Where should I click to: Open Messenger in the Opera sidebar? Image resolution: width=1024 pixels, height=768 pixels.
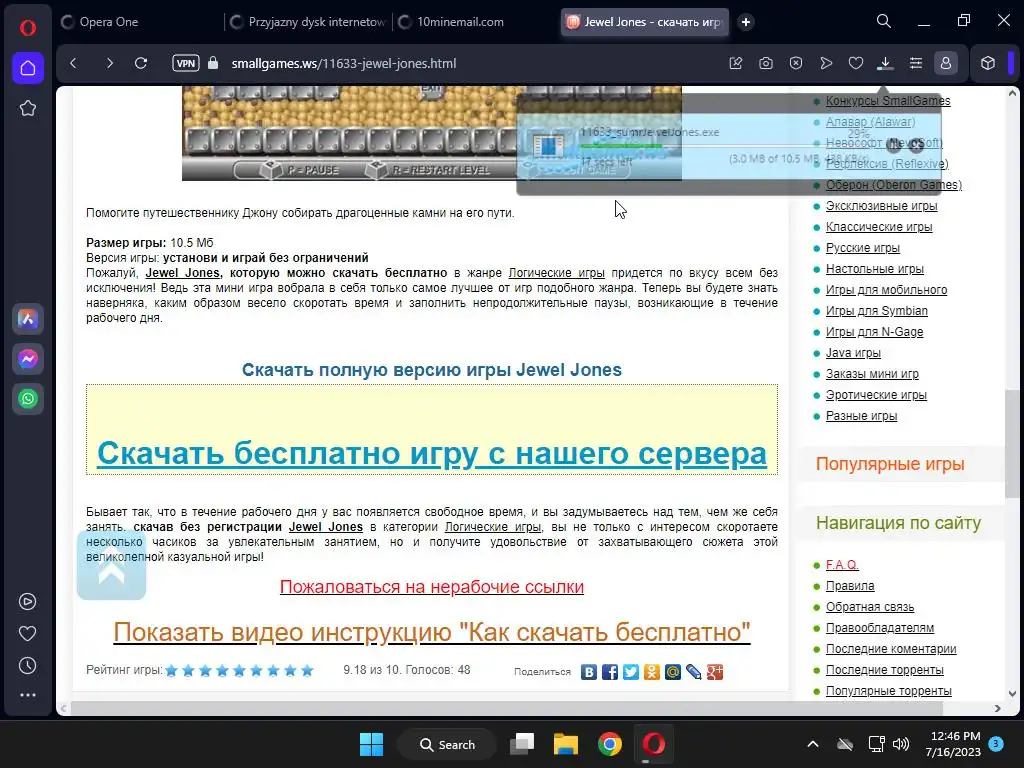click(27, 359)
